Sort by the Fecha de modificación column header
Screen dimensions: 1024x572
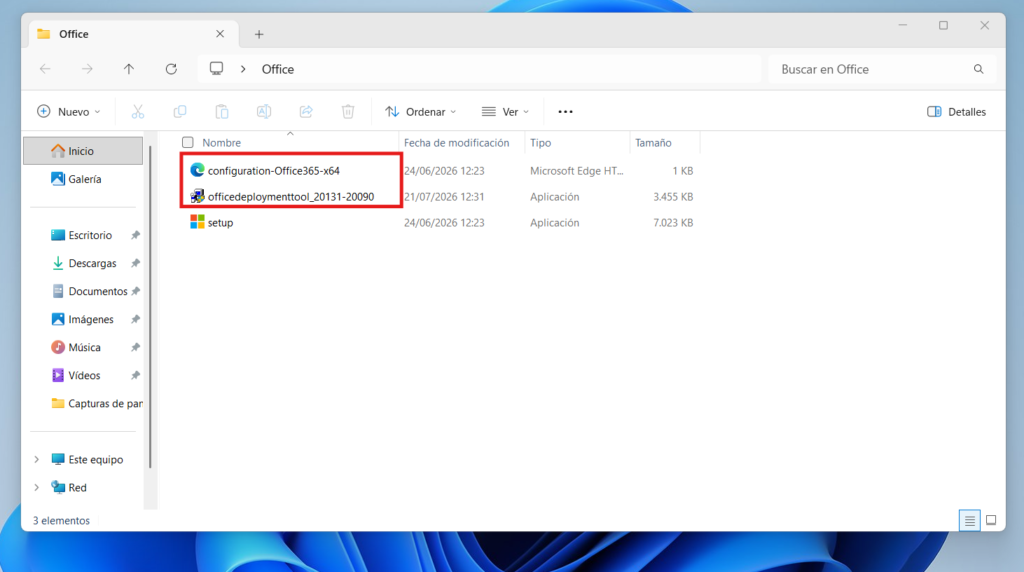tap(456, 142)
